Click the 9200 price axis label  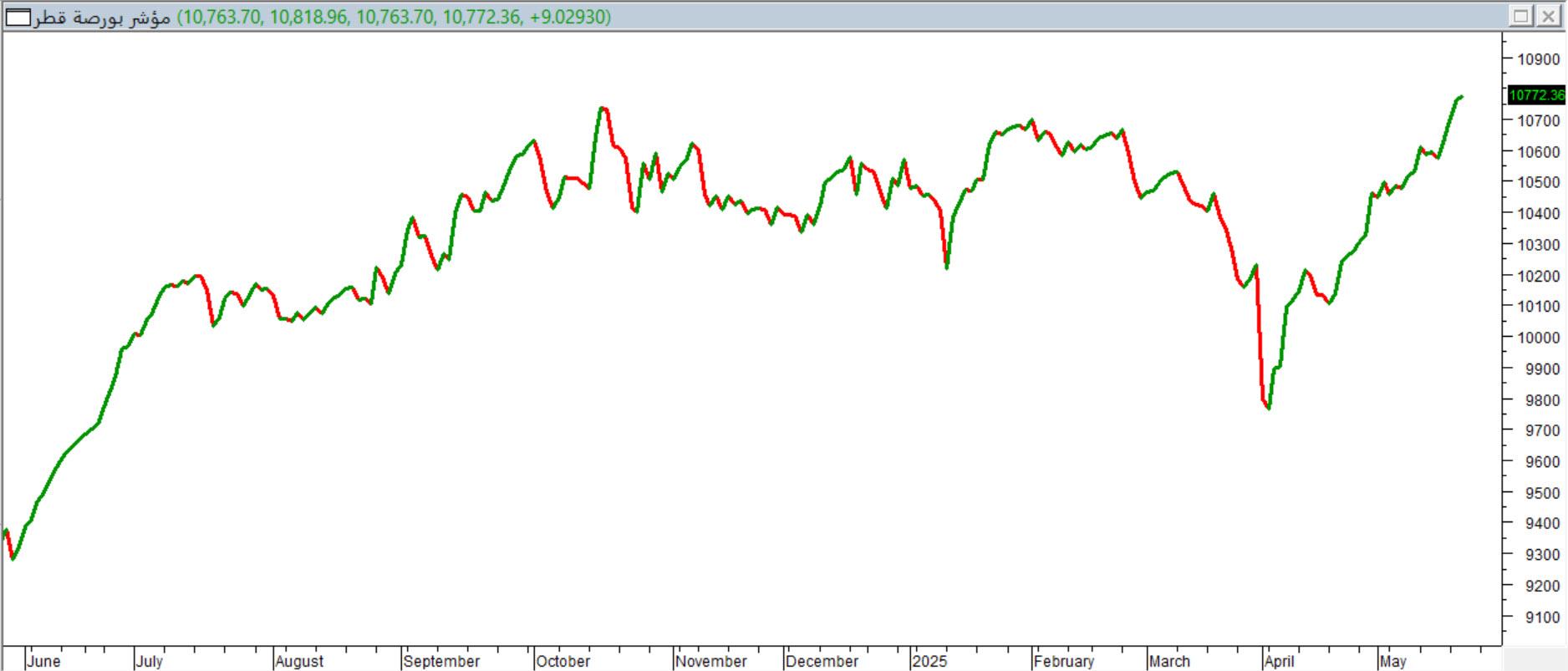(x=1543, y=587)
